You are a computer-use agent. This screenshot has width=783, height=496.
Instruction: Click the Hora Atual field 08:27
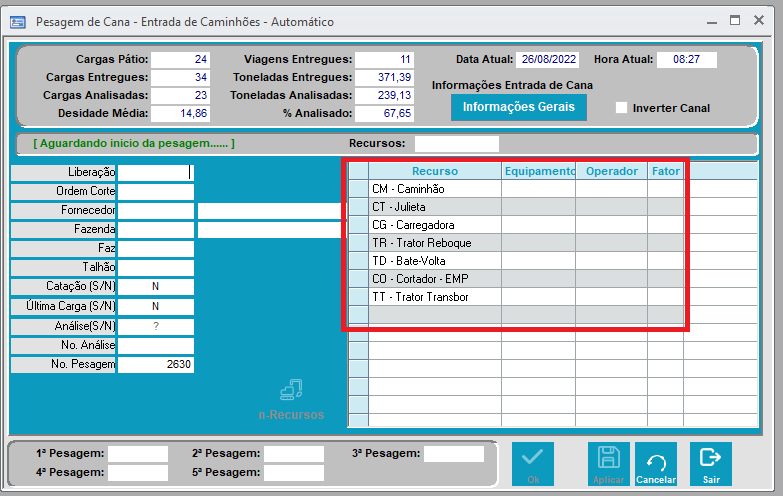(687, 59)
